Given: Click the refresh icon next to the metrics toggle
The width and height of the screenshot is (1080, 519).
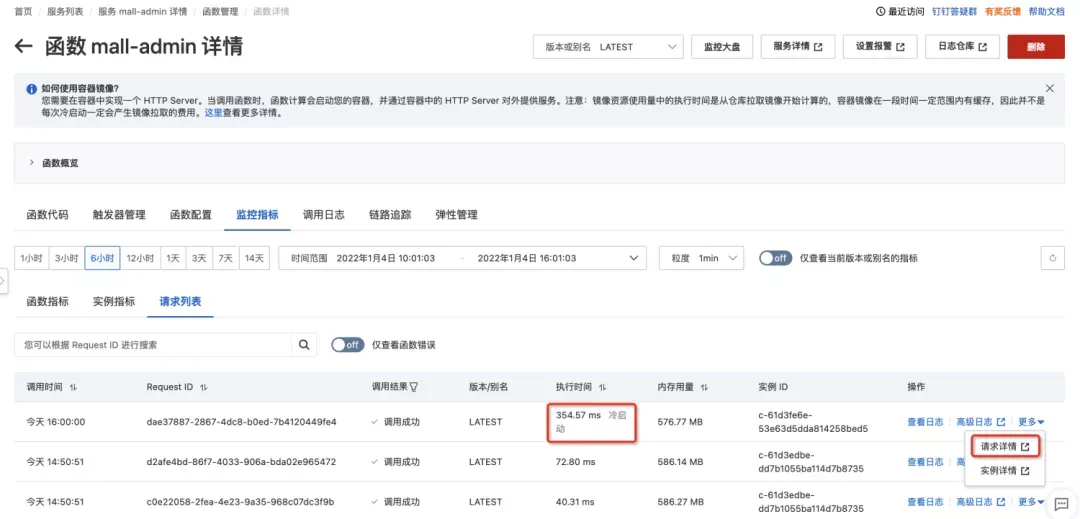Looking at the screenshot, I should [1052, 258].
